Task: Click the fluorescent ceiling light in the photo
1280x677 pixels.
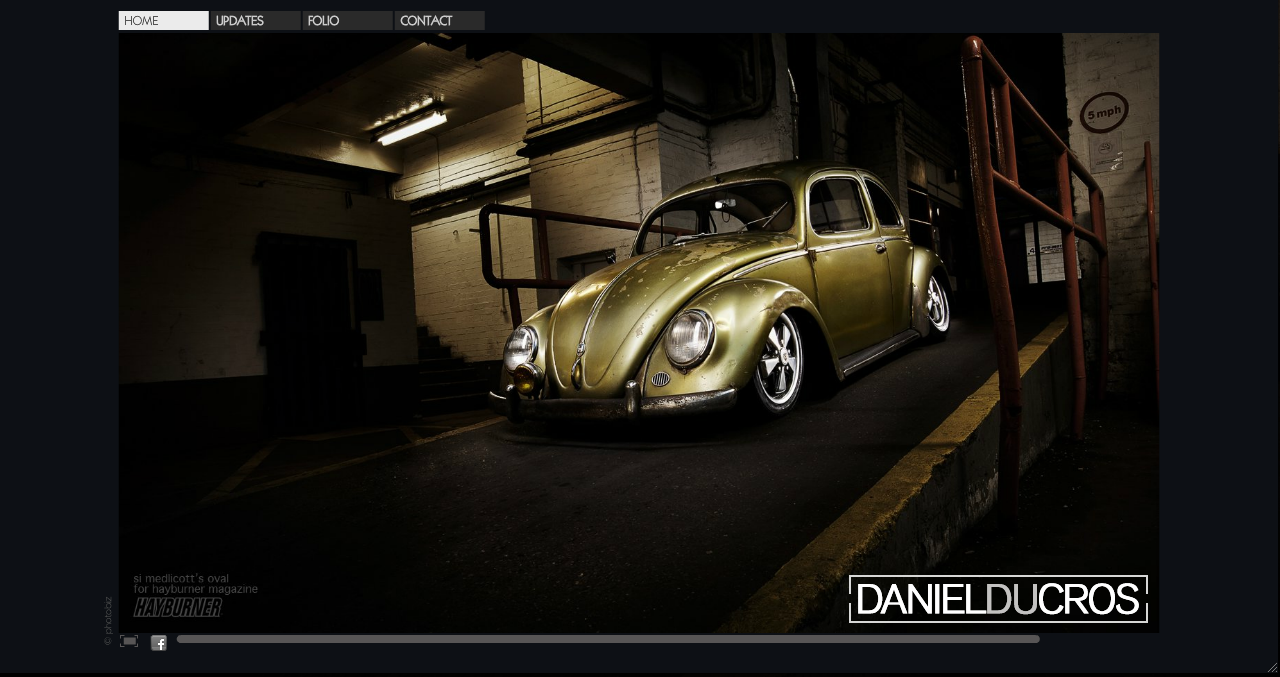Action: click(x=411, y=127)
